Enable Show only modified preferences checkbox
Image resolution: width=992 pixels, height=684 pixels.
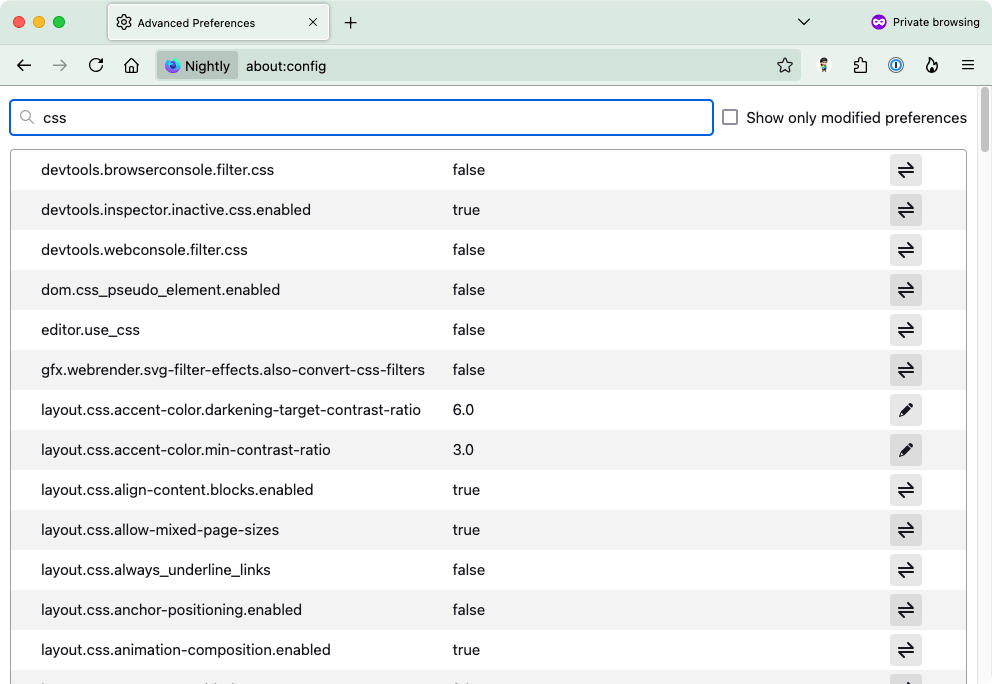click(730, 117)
